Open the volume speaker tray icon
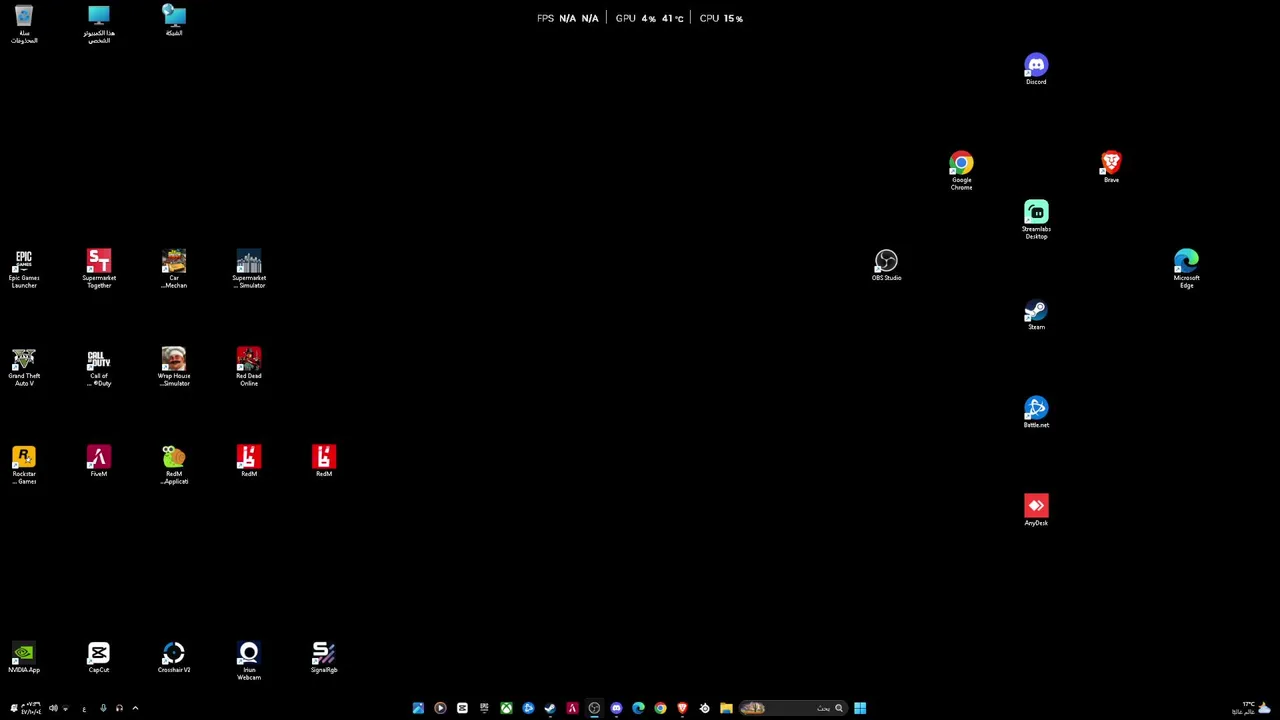Screen dimensions: 1280x720 53,708
